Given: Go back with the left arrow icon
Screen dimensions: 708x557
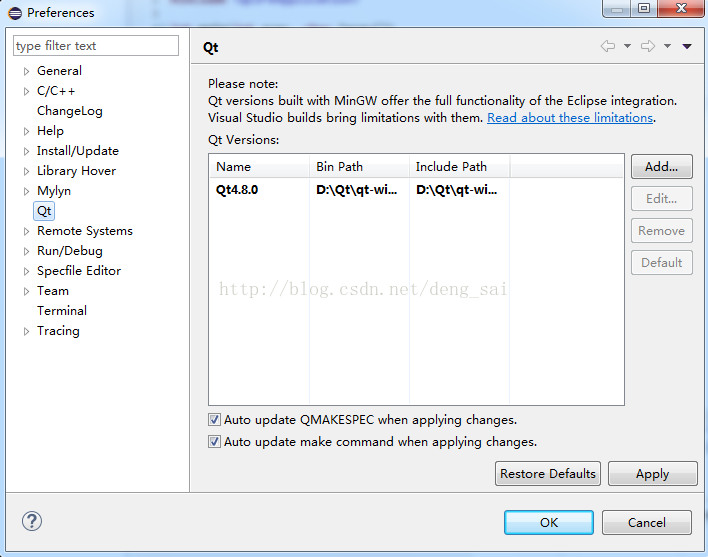Looking at the screenshot, I should pos(608,46).
